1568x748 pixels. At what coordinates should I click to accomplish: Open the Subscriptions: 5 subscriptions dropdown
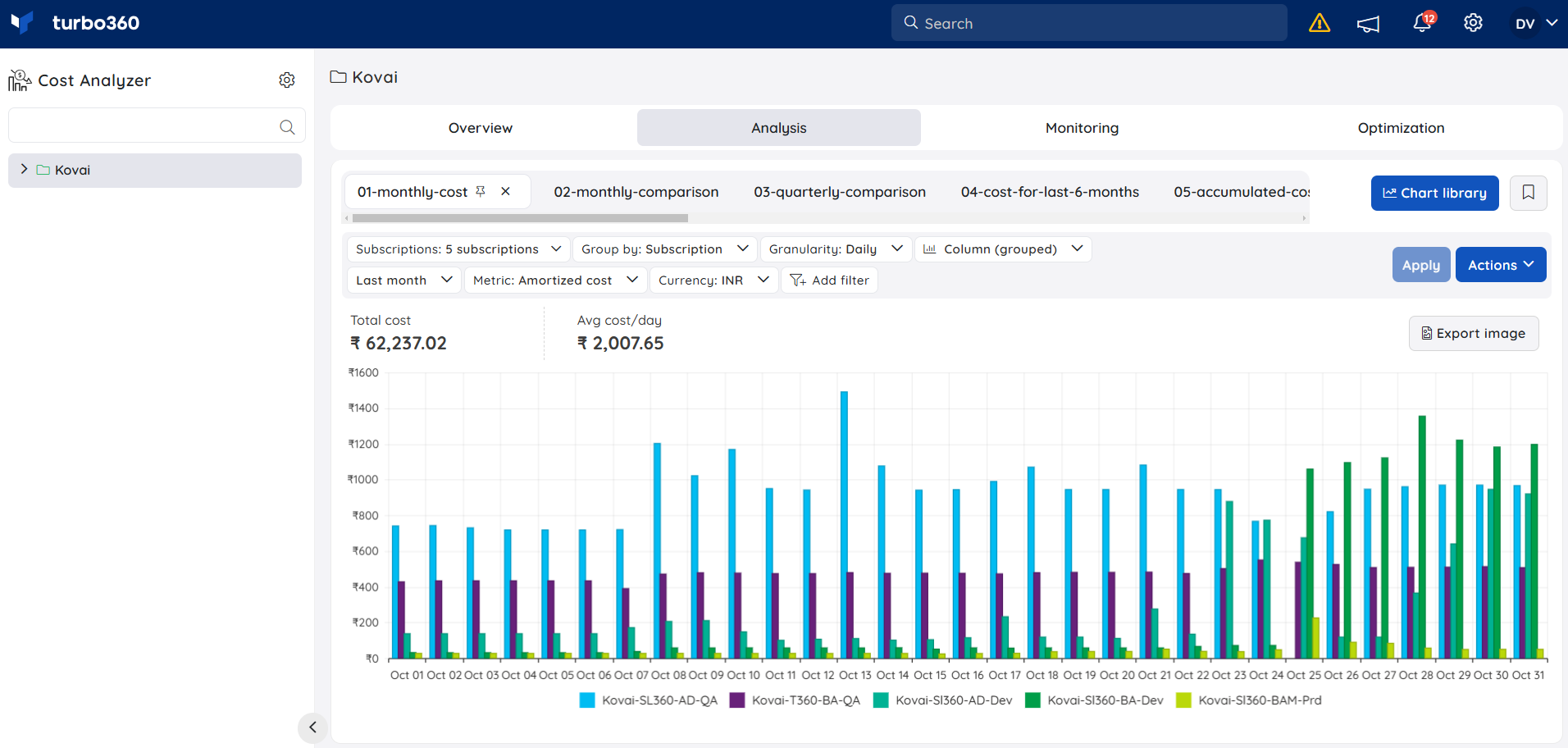point(458,249)
